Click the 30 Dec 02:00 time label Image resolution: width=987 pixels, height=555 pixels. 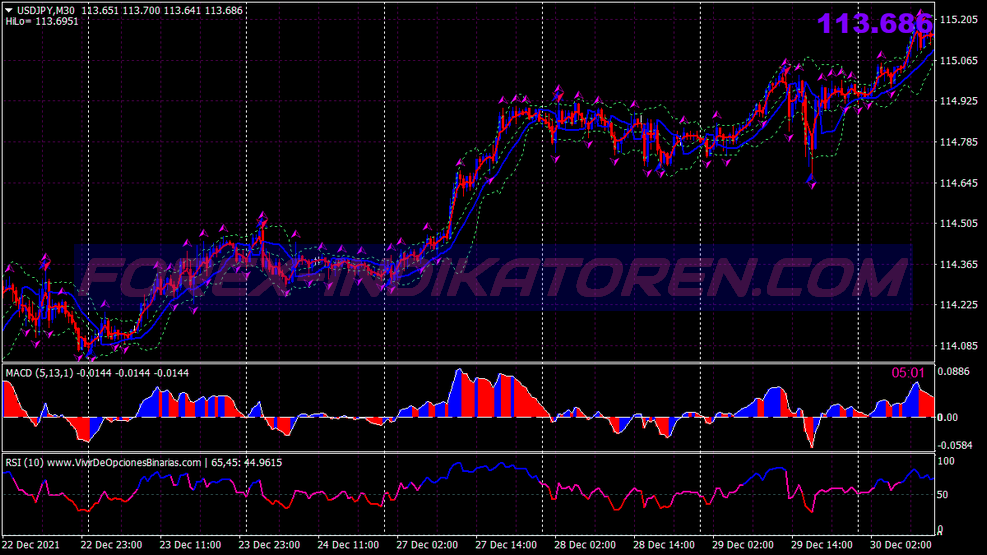tap(901, 545)
